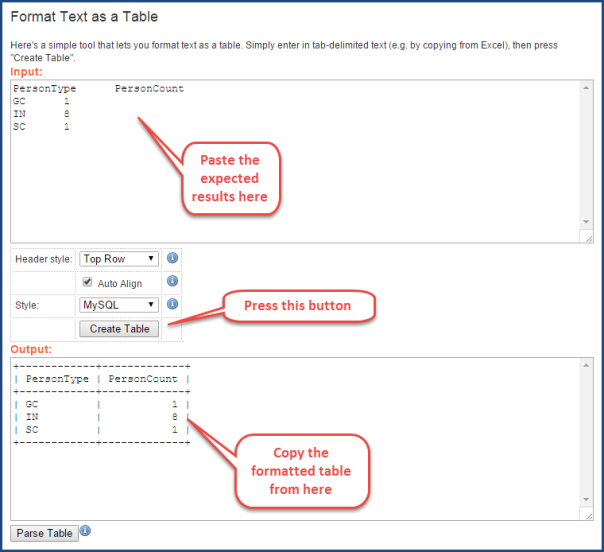Click the Parse Table button
Image resolution: width=604 pixels, height=552 pixels.
pyautogui.click(x=44, y=533)
